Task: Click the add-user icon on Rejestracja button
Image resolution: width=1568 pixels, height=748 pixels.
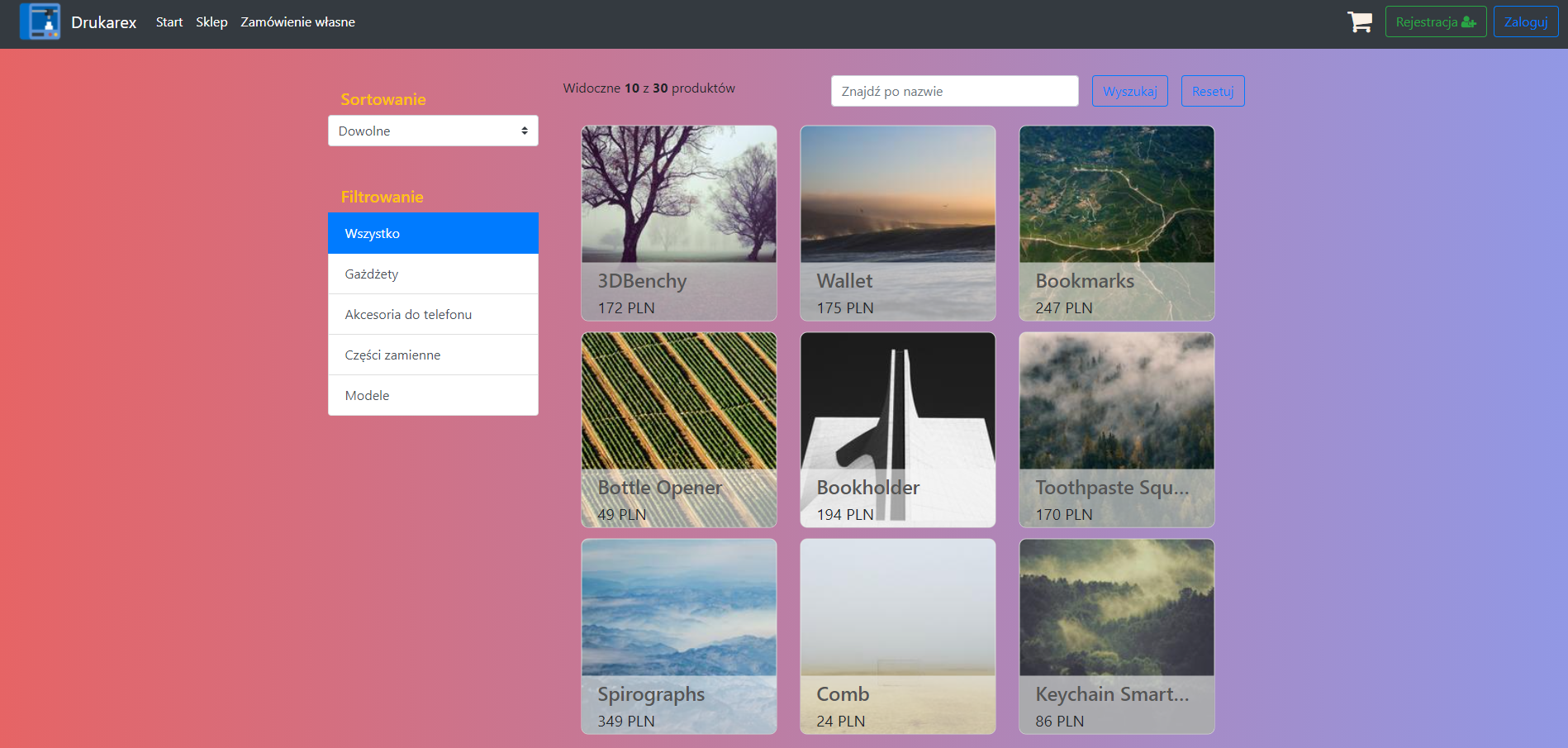Action: click(x=1470, y=21)
